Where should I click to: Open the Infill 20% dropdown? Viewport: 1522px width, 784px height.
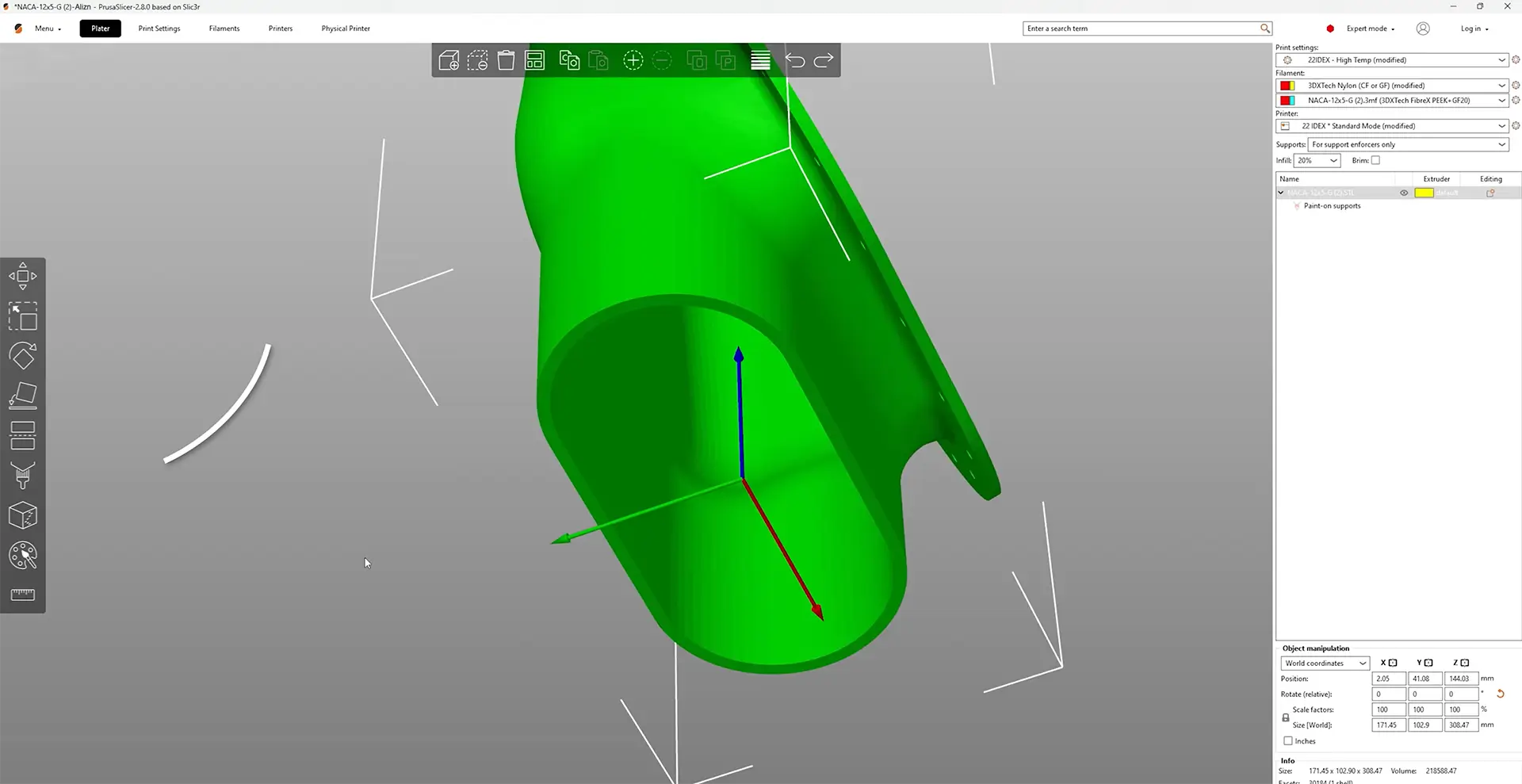point(1317,160)
